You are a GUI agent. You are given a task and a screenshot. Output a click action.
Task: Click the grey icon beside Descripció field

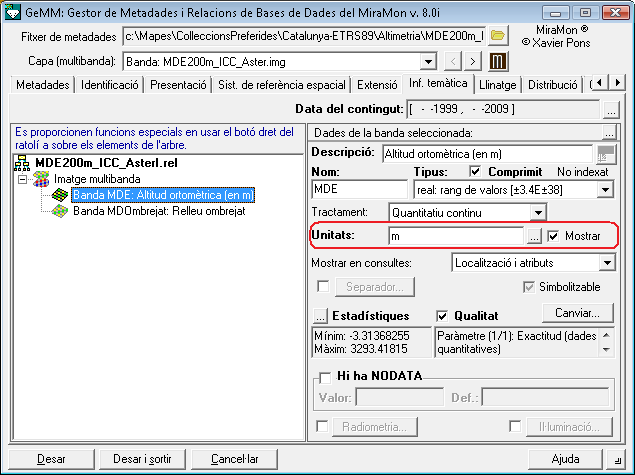(606, 154)
